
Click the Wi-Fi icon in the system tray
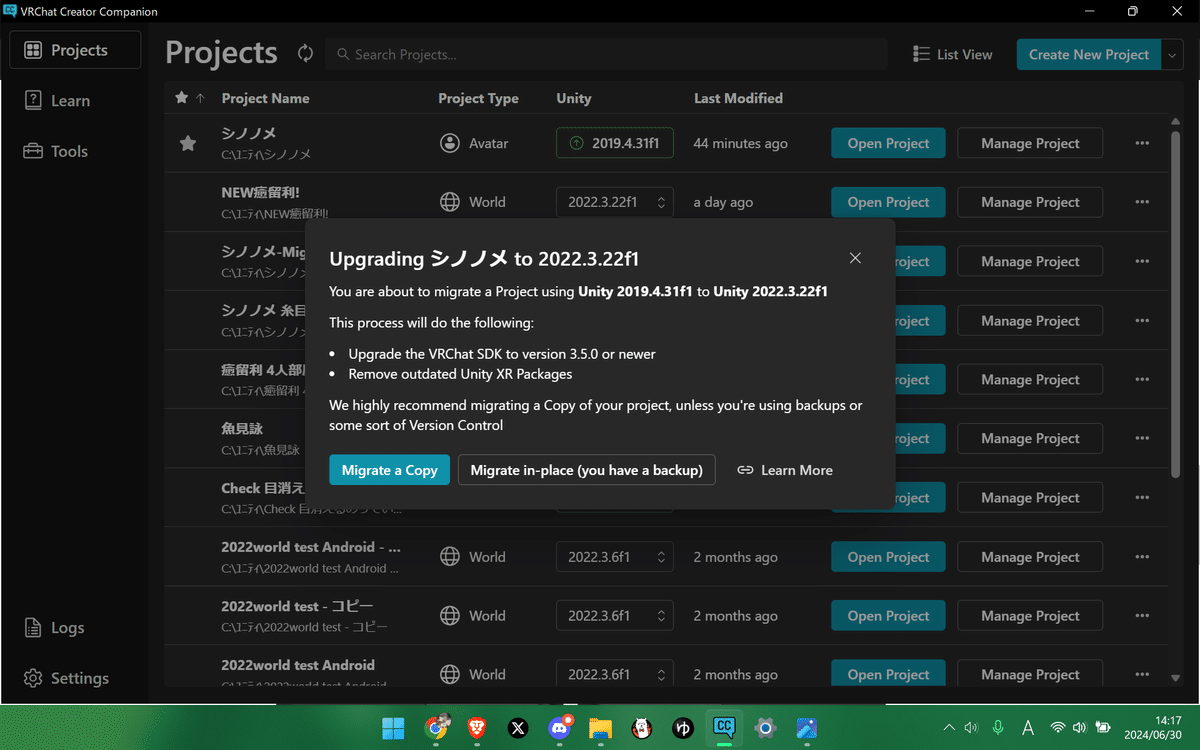click(1057, 728)
